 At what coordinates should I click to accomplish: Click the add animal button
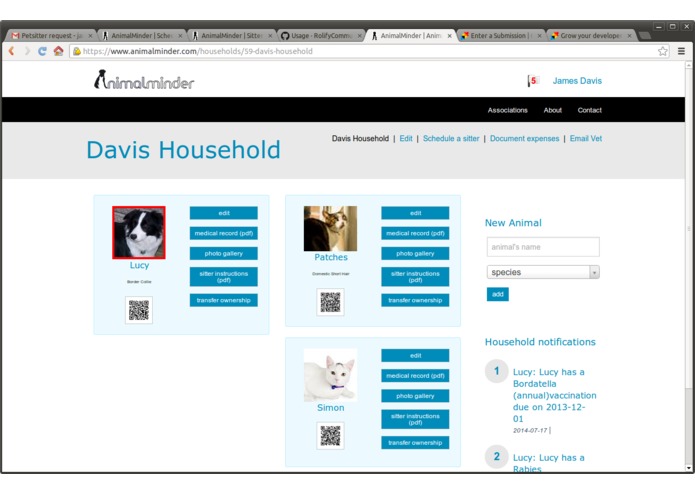(497, 294)
